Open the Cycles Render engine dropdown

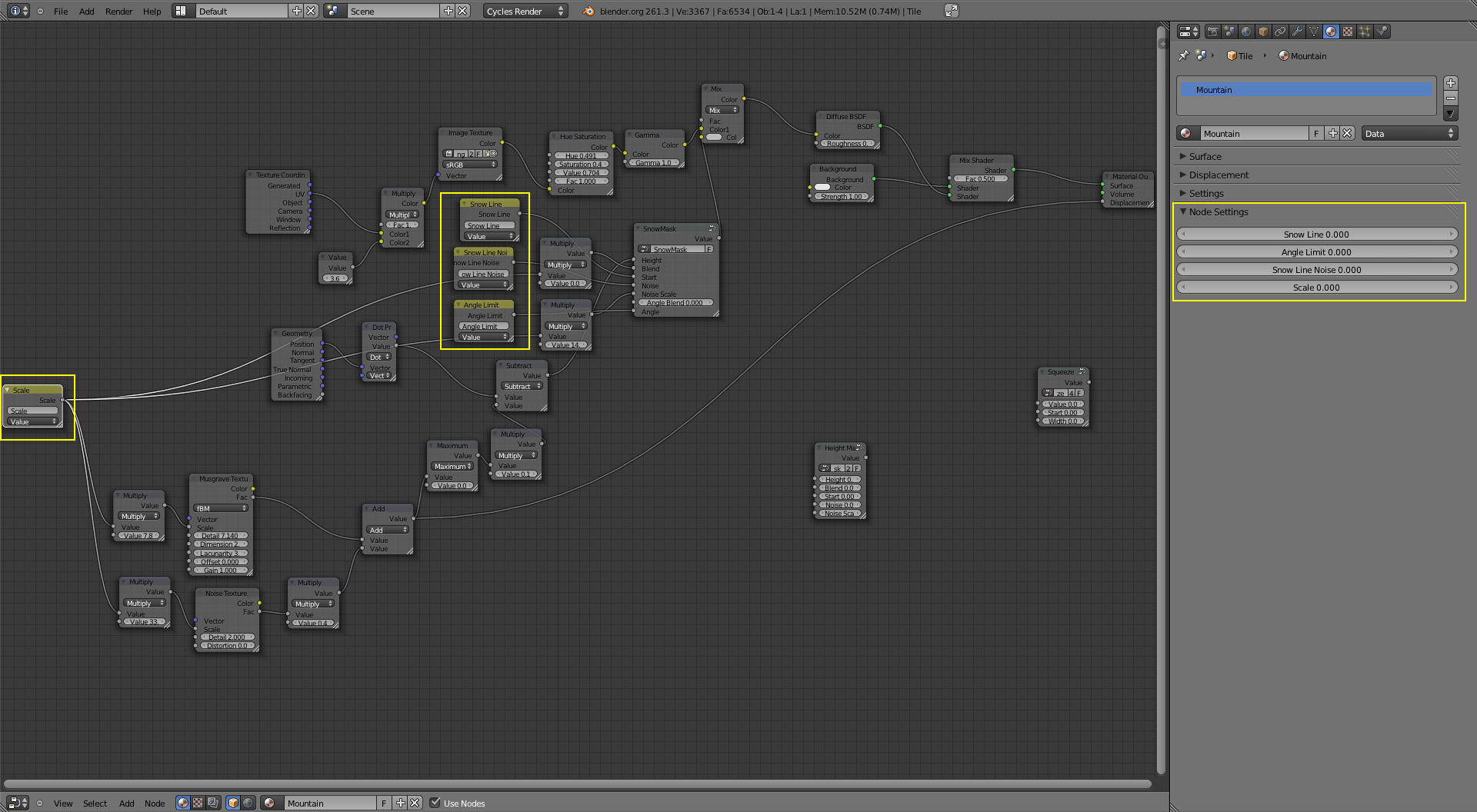pos(523,11)
